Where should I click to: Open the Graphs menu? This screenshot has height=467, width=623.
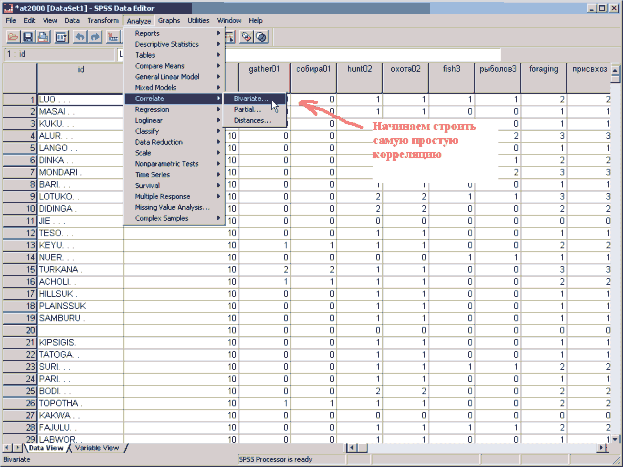click(168, 20)
